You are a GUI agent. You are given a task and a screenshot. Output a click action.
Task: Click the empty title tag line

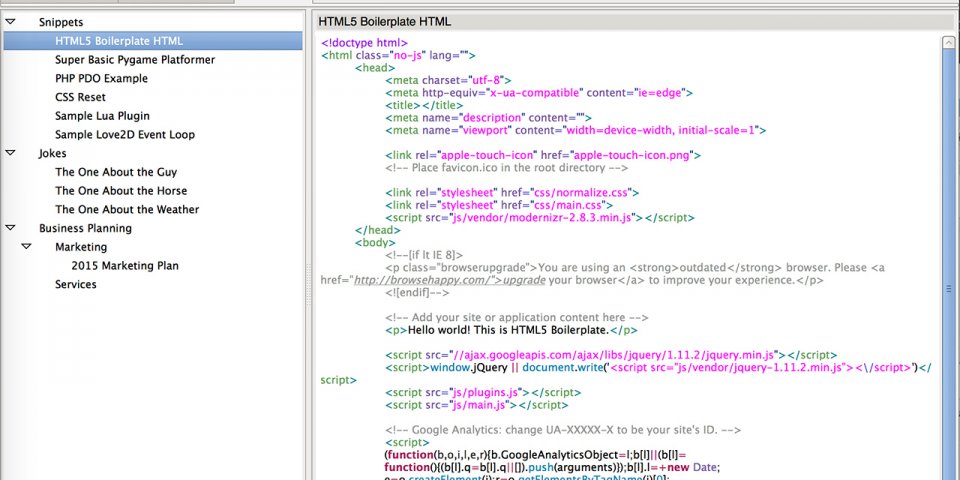(424, 105)
